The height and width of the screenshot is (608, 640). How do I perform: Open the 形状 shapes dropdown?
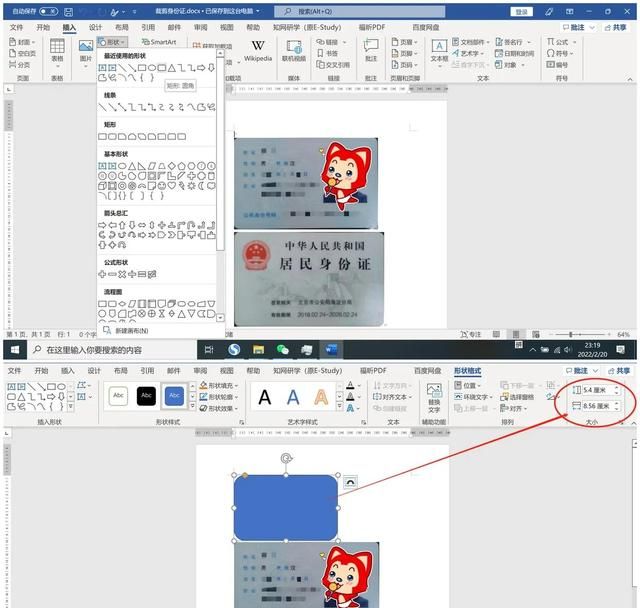(114, 42)
